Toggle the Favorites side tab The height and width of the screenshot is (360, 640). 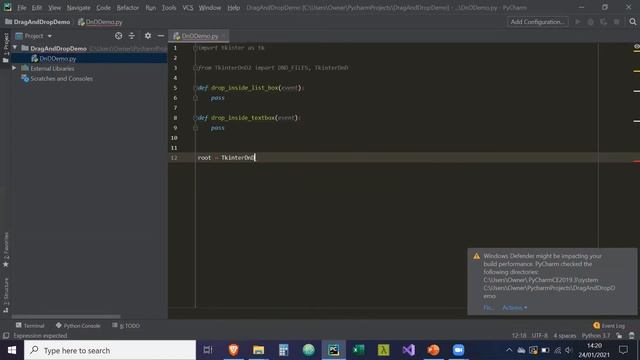[6, 250]
